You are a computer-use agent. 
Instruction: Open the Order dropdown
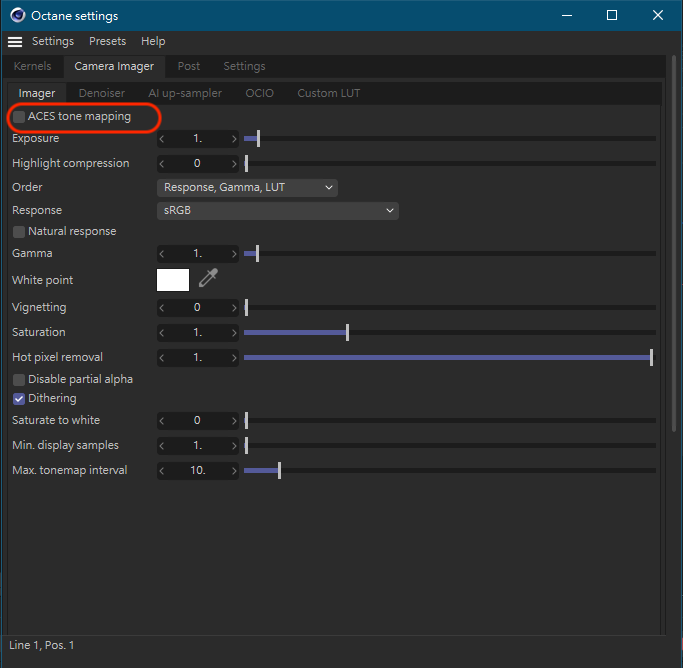(247, 187)
